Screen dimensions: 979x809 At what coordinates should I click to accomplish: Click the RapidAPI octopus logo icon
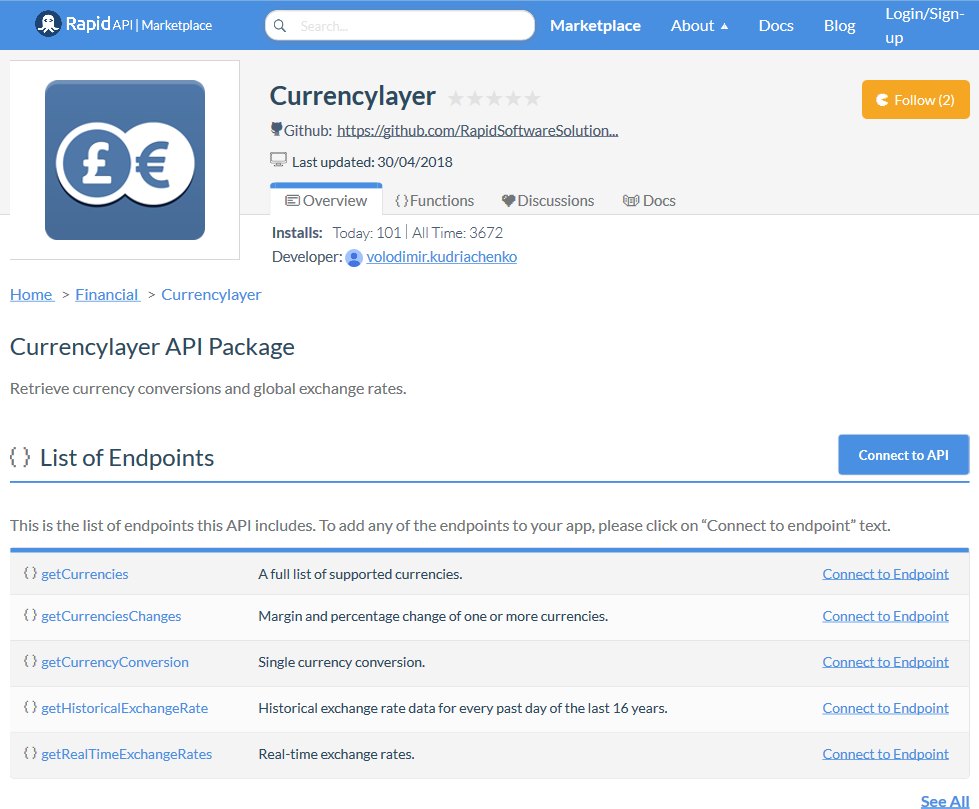(x=48, y=24)
